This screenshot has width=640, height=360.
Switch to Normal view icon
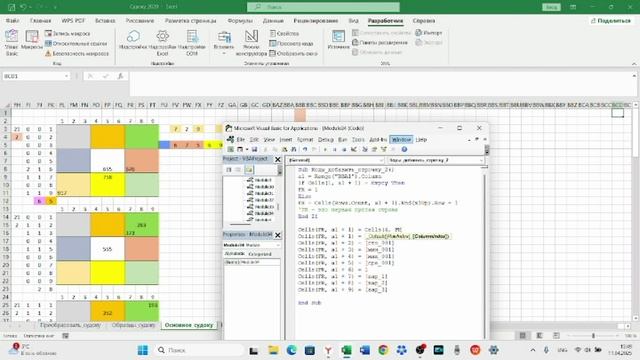(522, 336)
